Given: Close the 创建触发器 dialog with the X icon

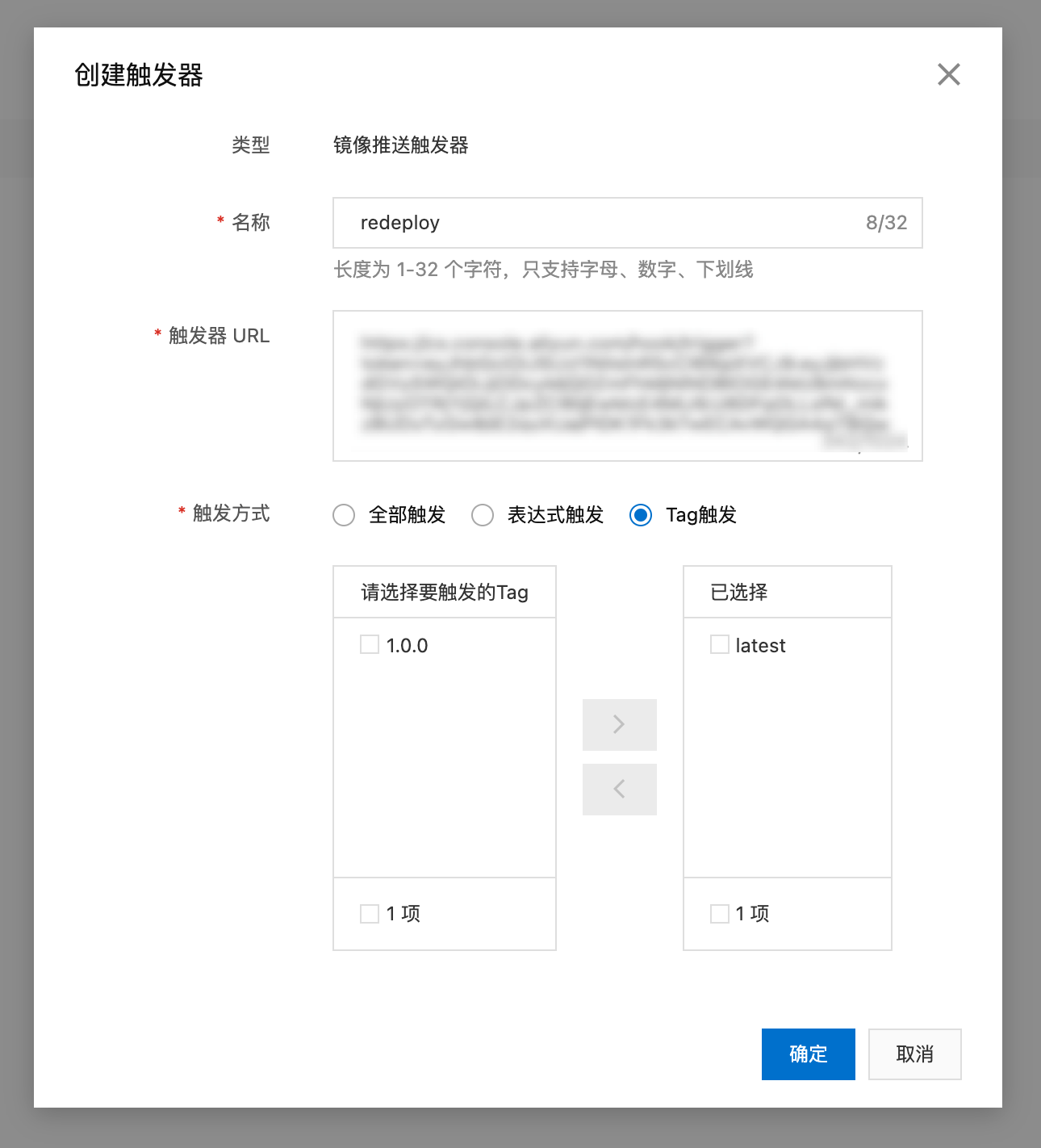Looking at the screenshot, I should [x=948, y=74].
